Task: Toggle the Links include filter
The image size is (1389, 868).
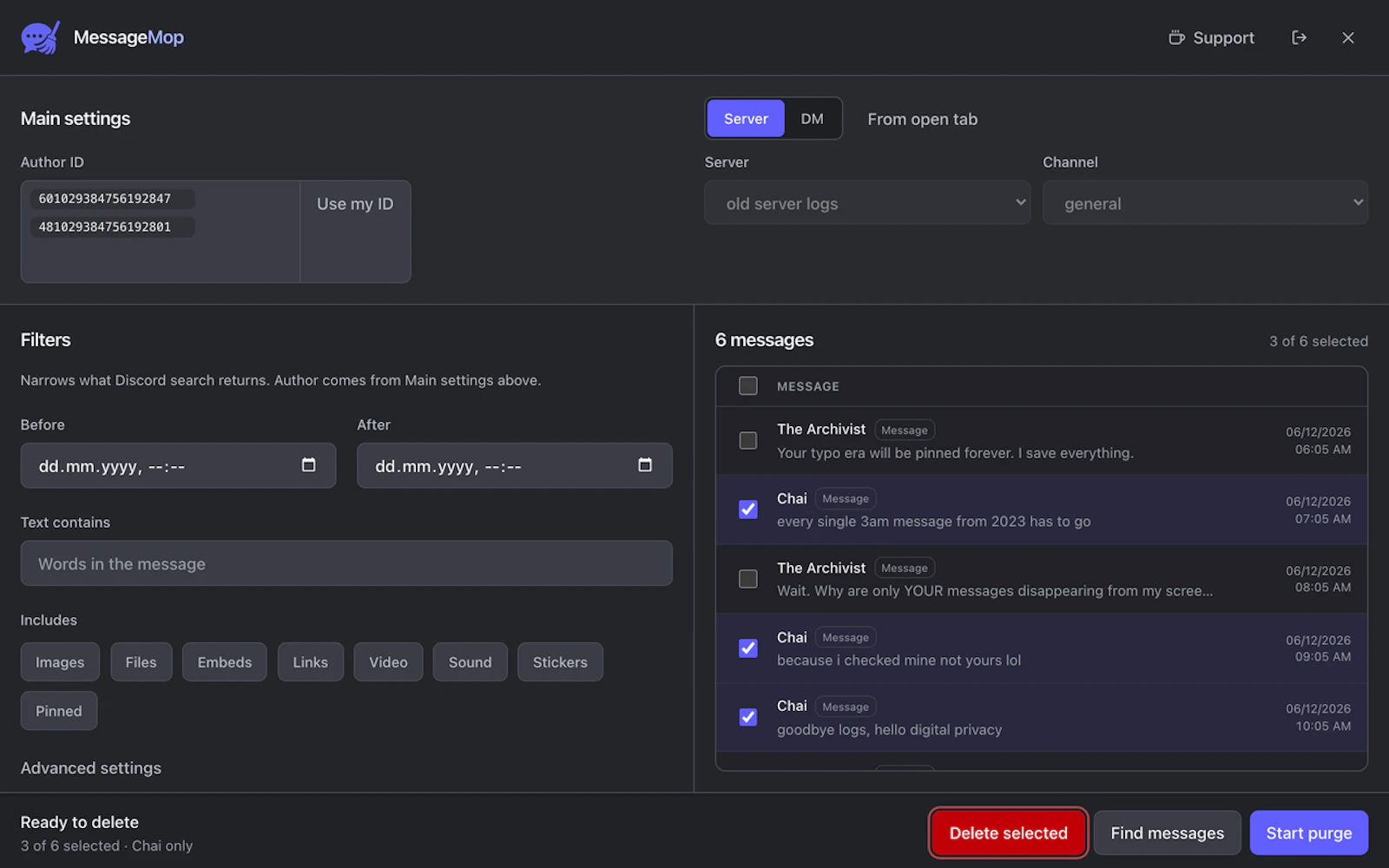Action: (x=310, y=662)
